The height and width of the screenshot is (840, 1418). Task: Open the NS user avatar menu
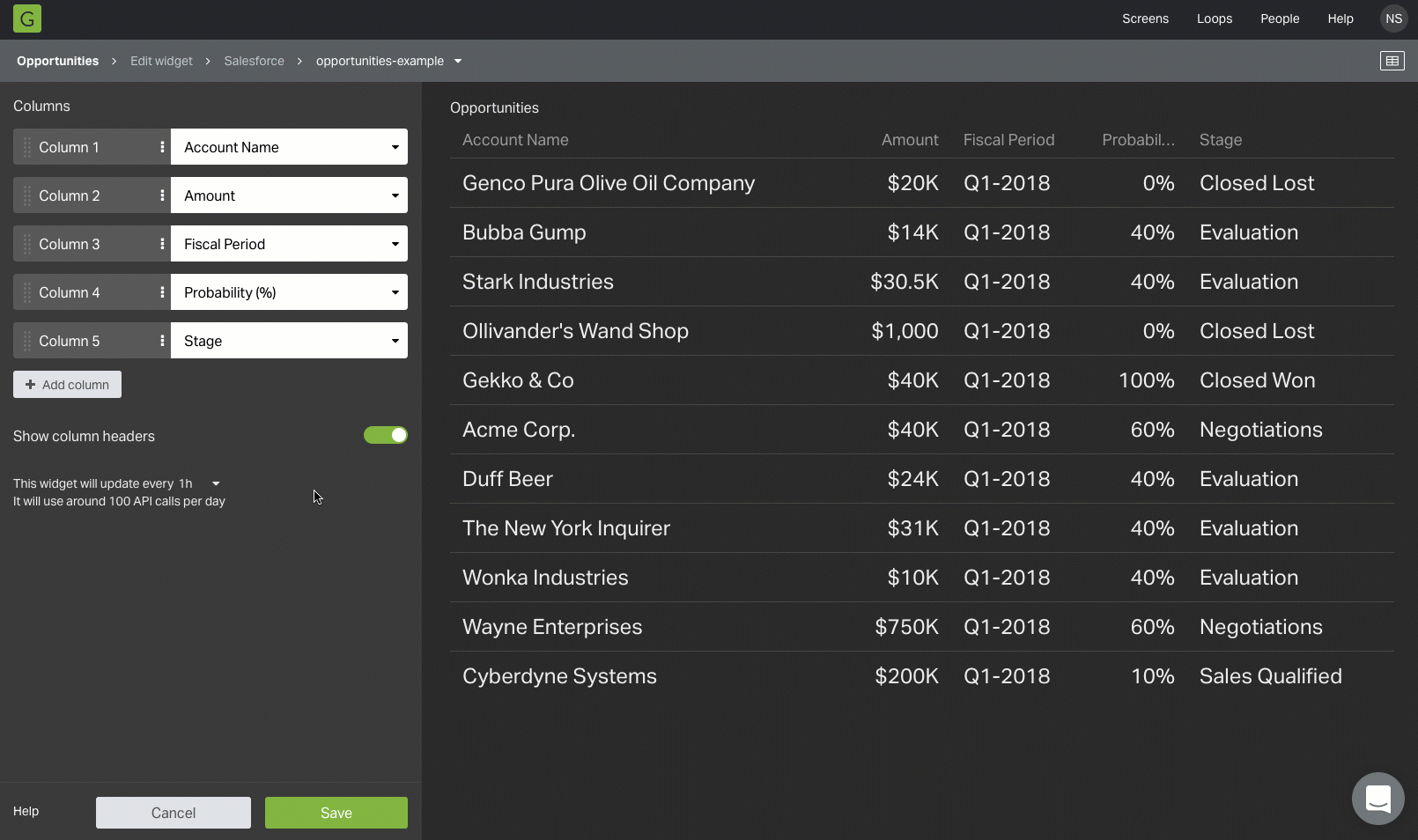pos(1393,18)
